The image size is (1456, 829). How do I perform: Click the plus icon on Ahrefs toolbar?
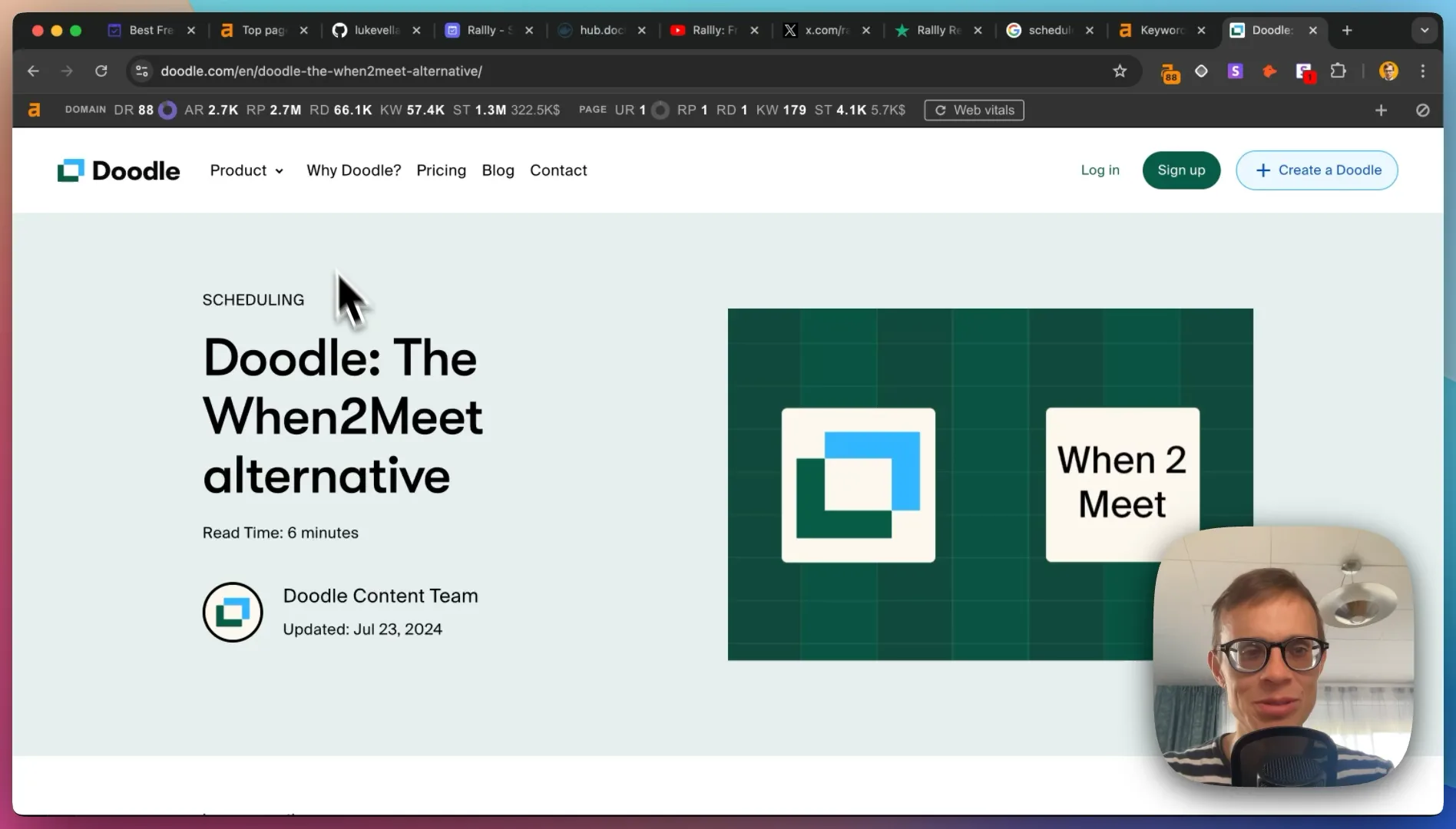(1381, 110)
